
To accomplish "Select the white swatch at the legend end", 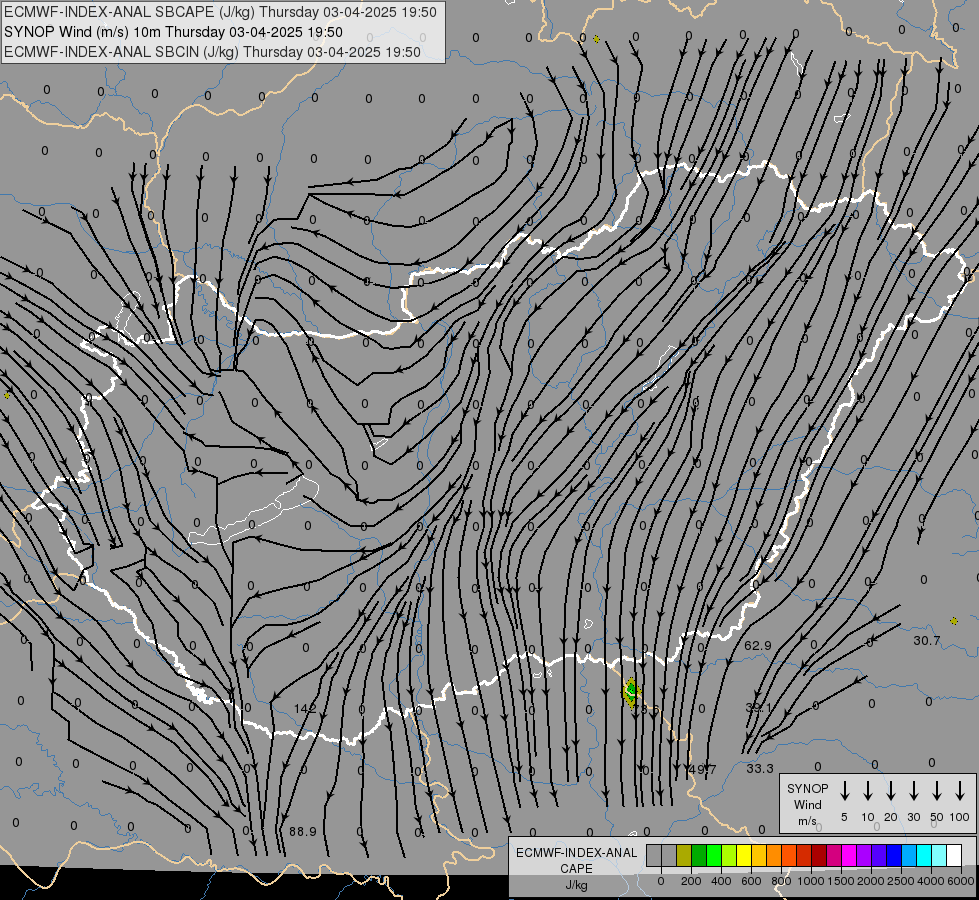I will click(x=953, y=856).
